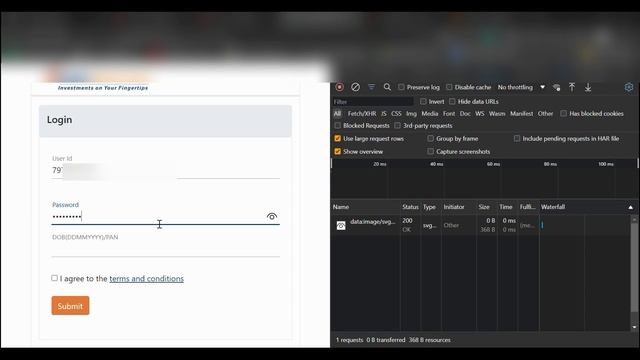Agree to the terms checkbox
This screenshot has height=360, width=640.
click(54, 278)
